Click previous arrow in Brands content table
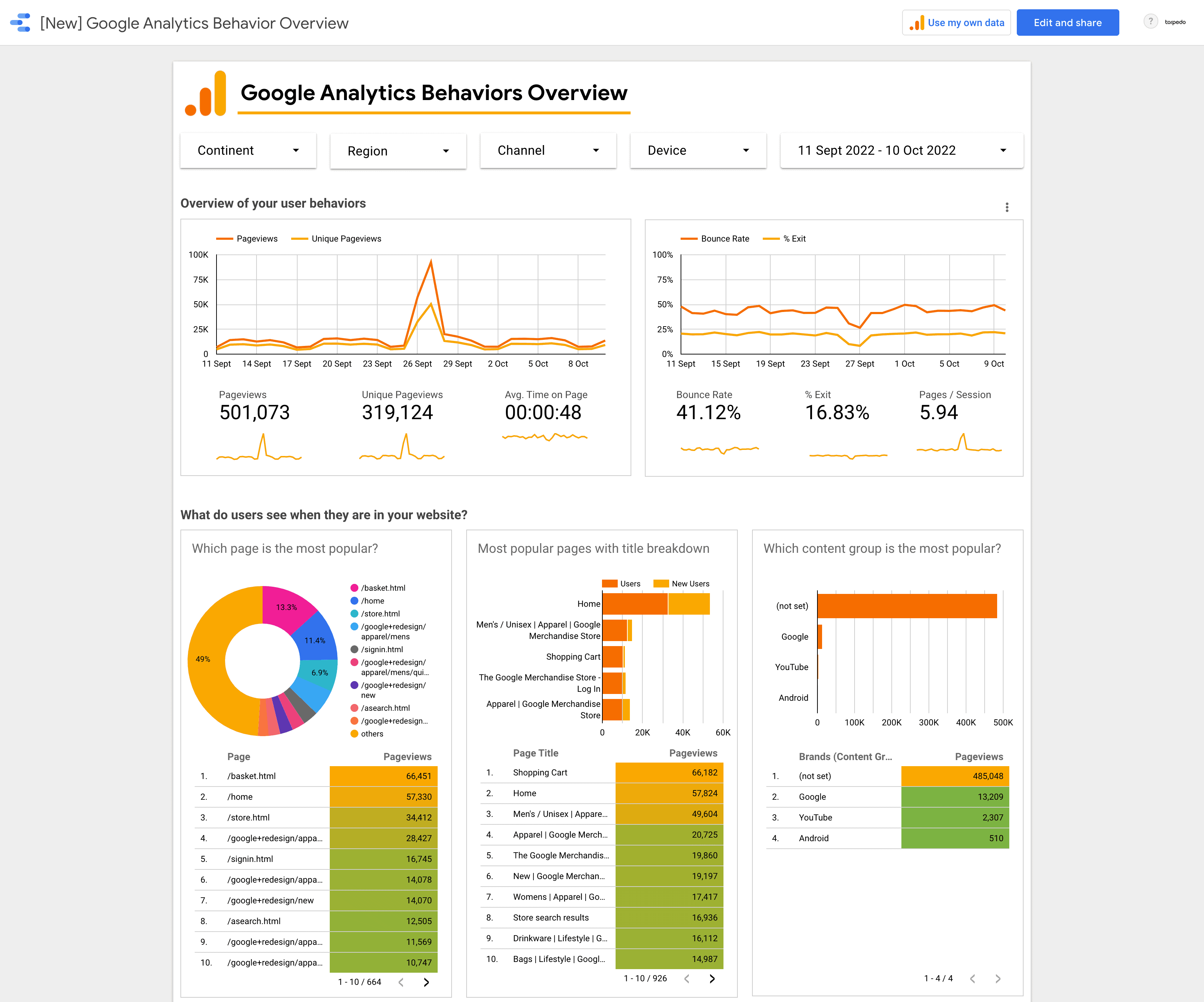Screen dimensions: 1204x1002 coord(972,978)
